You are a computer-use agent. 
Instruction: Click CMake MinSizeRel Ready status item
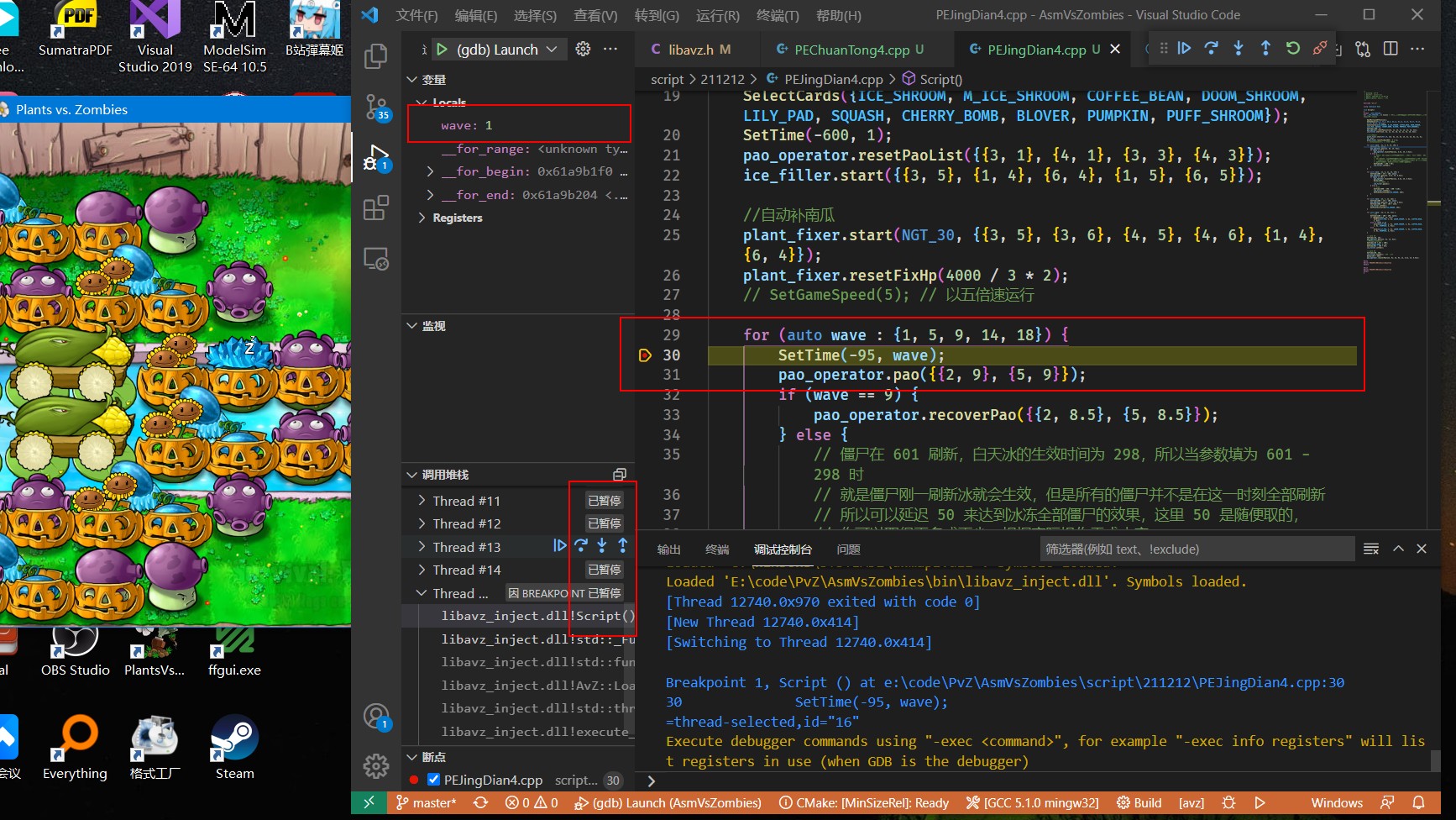point(864,803)
